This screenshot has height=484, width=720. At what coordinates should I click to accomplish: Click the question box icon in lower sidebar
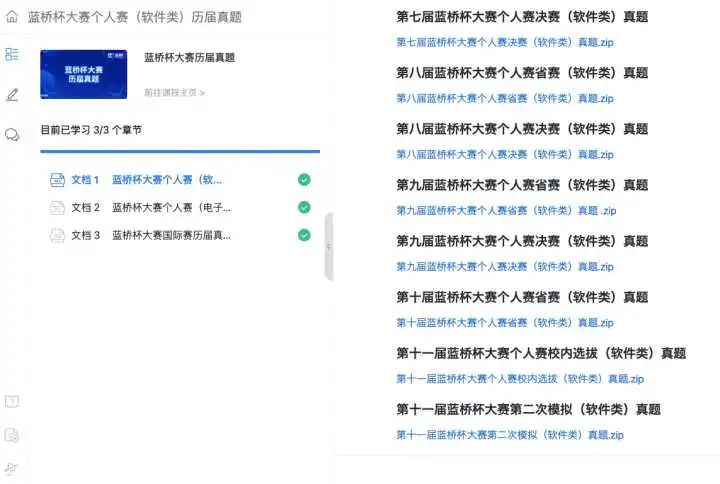12,401
